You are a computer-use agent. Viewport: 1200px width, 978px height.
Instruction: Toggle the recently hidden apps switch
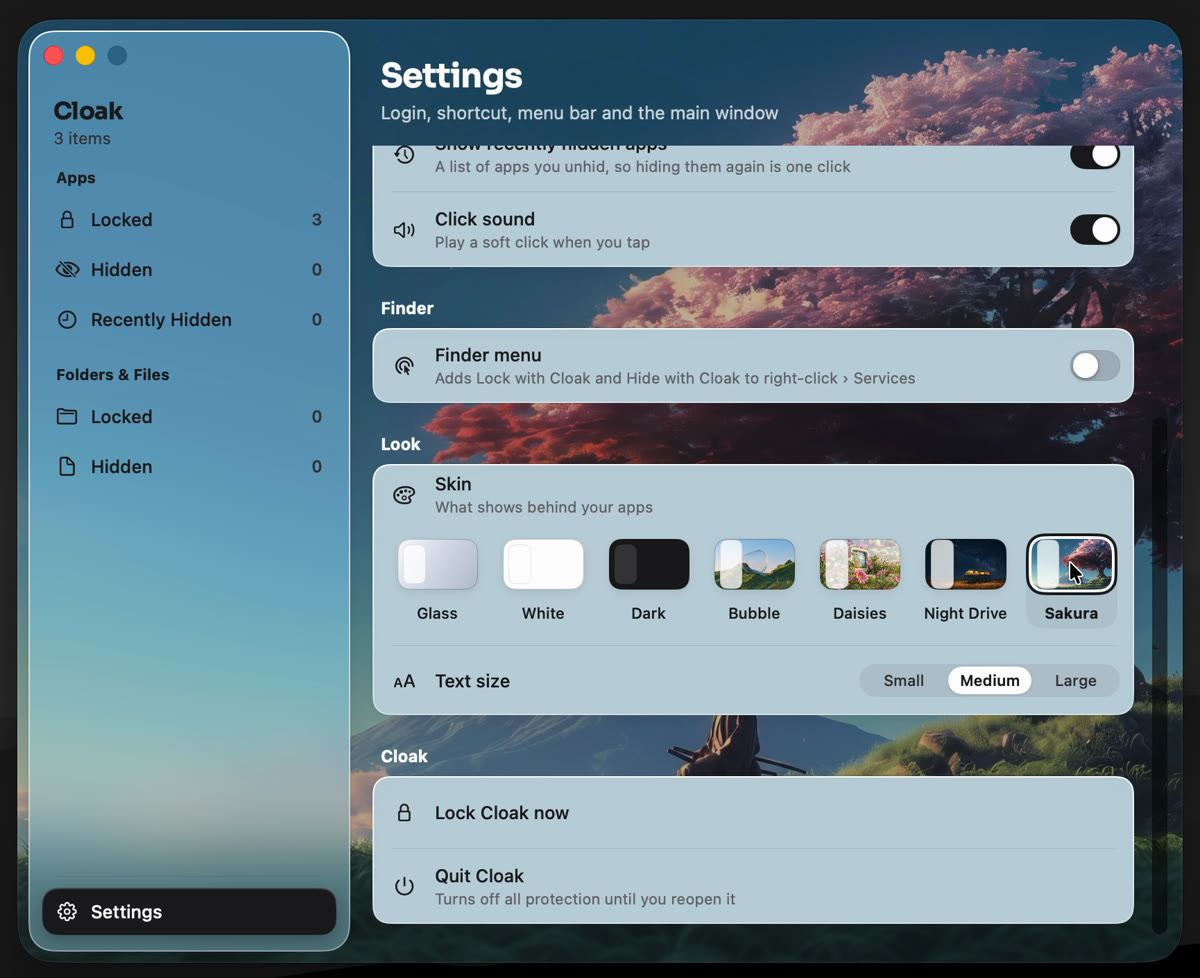tap(1095, 157)
